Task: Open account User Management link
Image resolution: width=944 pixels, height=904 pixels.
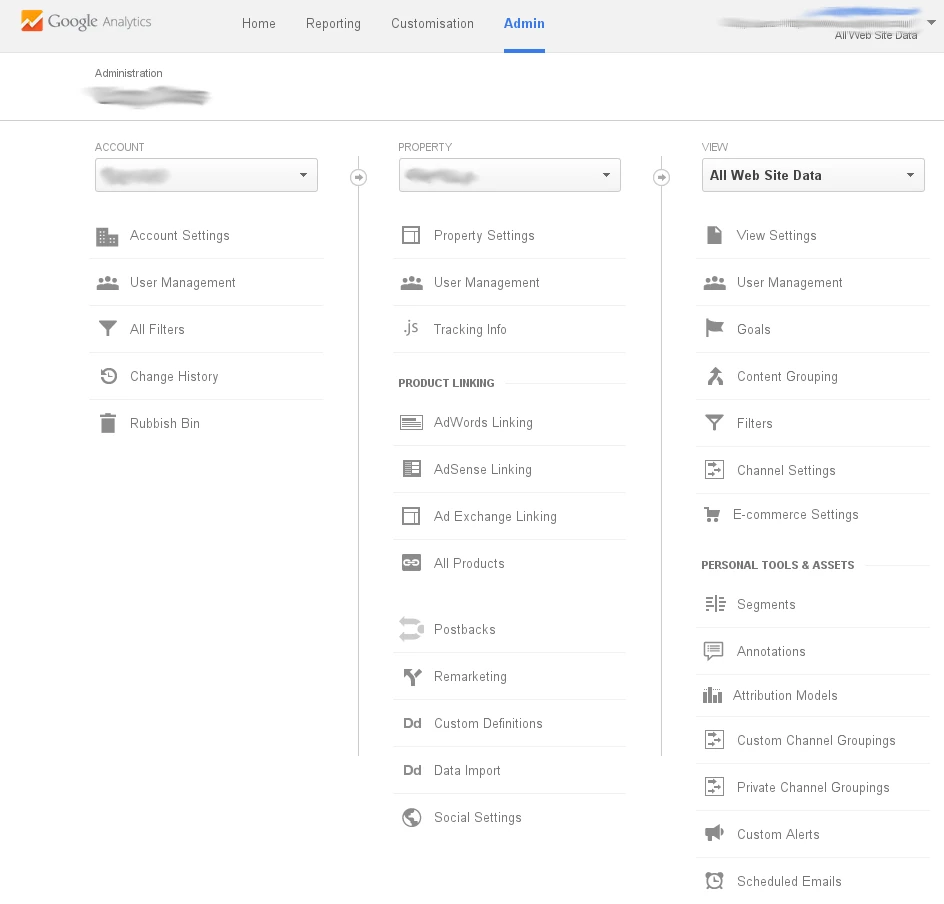Action: click(183, 282)
